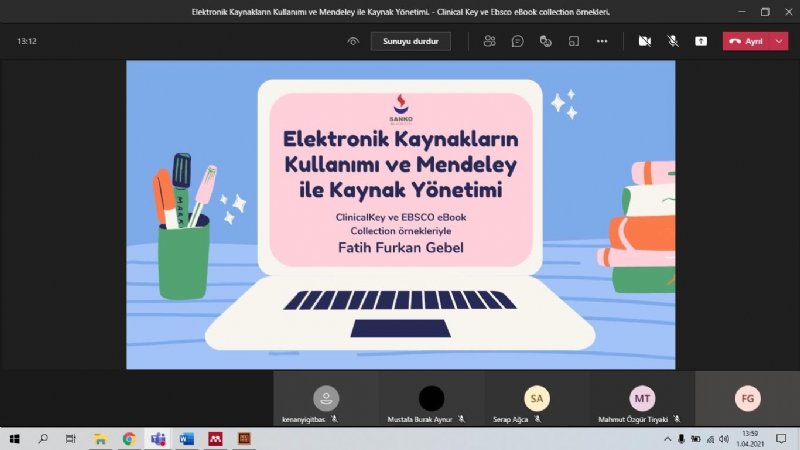Click the microphone tray icon
This screenshot has width=800, height=450.
pyautogui.click(x=682, y=439)
